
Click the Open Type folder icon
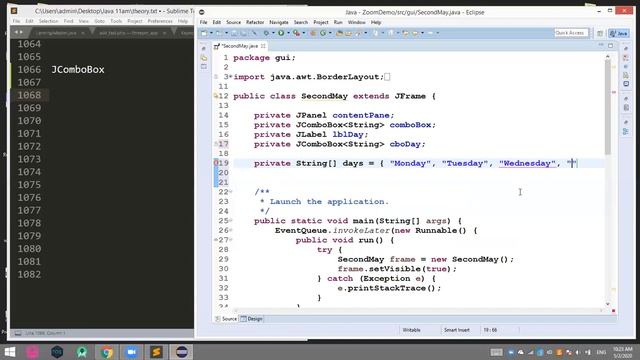pyautogui.click(x=339, y=33)
